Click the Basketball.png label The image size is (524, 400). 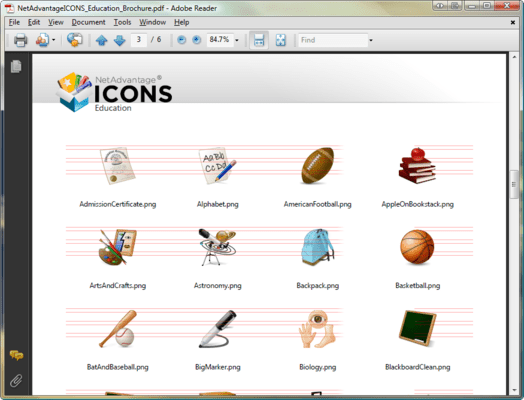pos(417,286)
